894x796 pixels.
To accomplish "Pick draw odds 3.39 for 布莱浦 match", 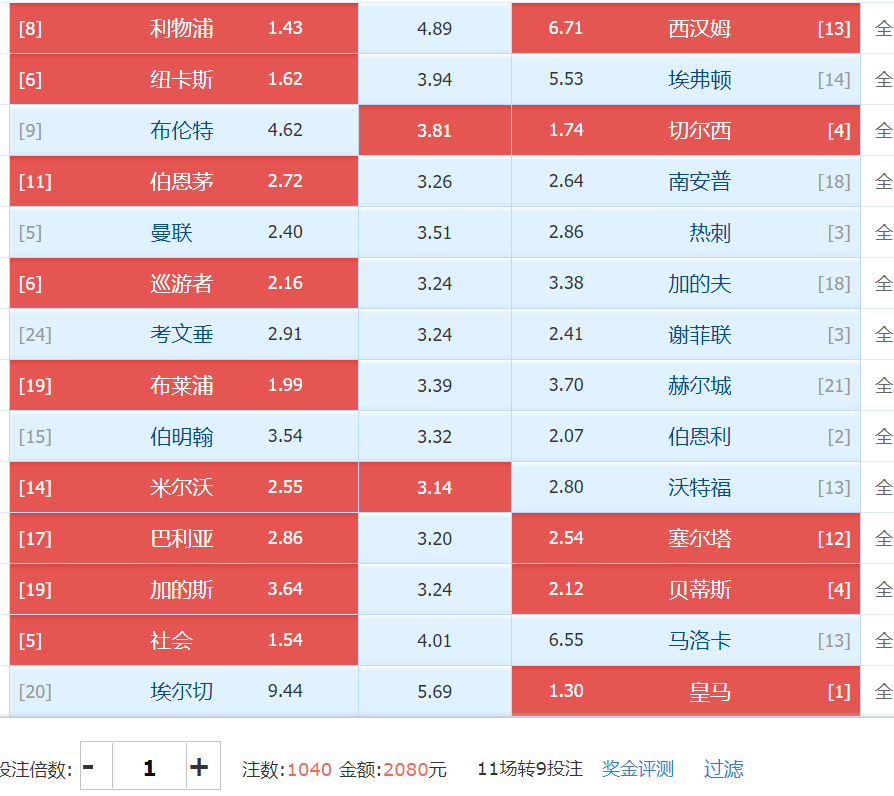I will click(434, 385).
